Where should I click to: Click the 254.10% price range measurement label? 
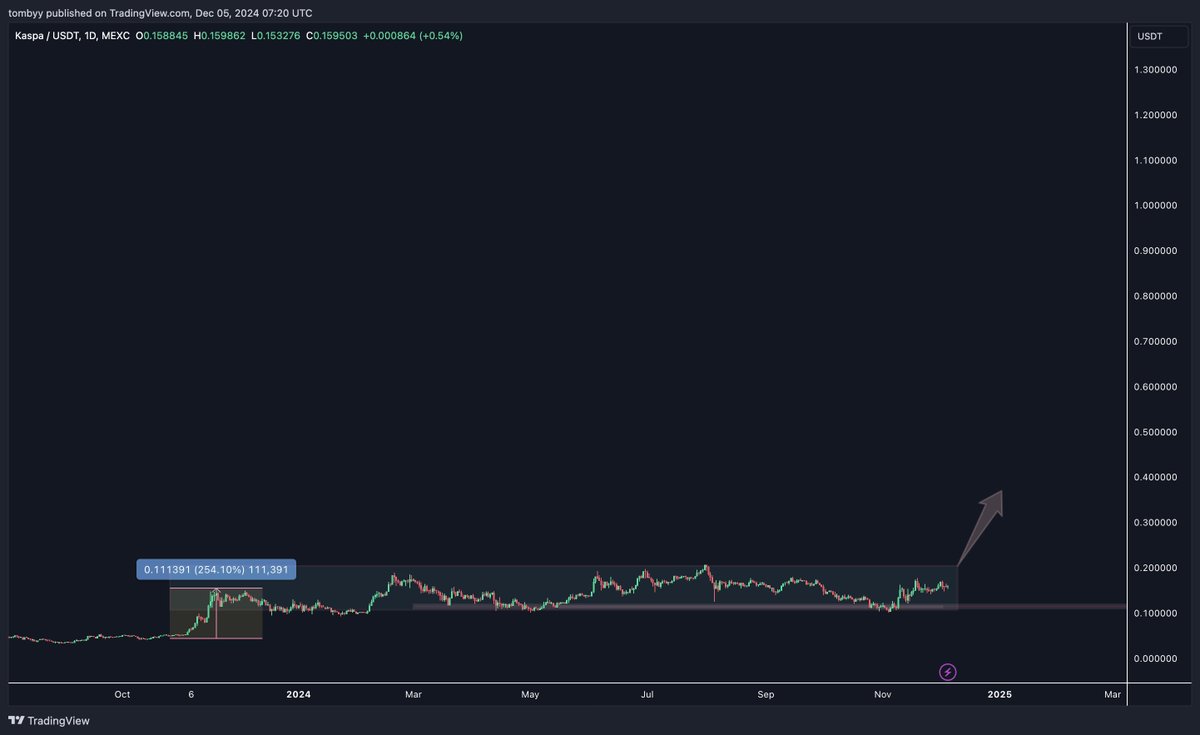click(217, 569)
